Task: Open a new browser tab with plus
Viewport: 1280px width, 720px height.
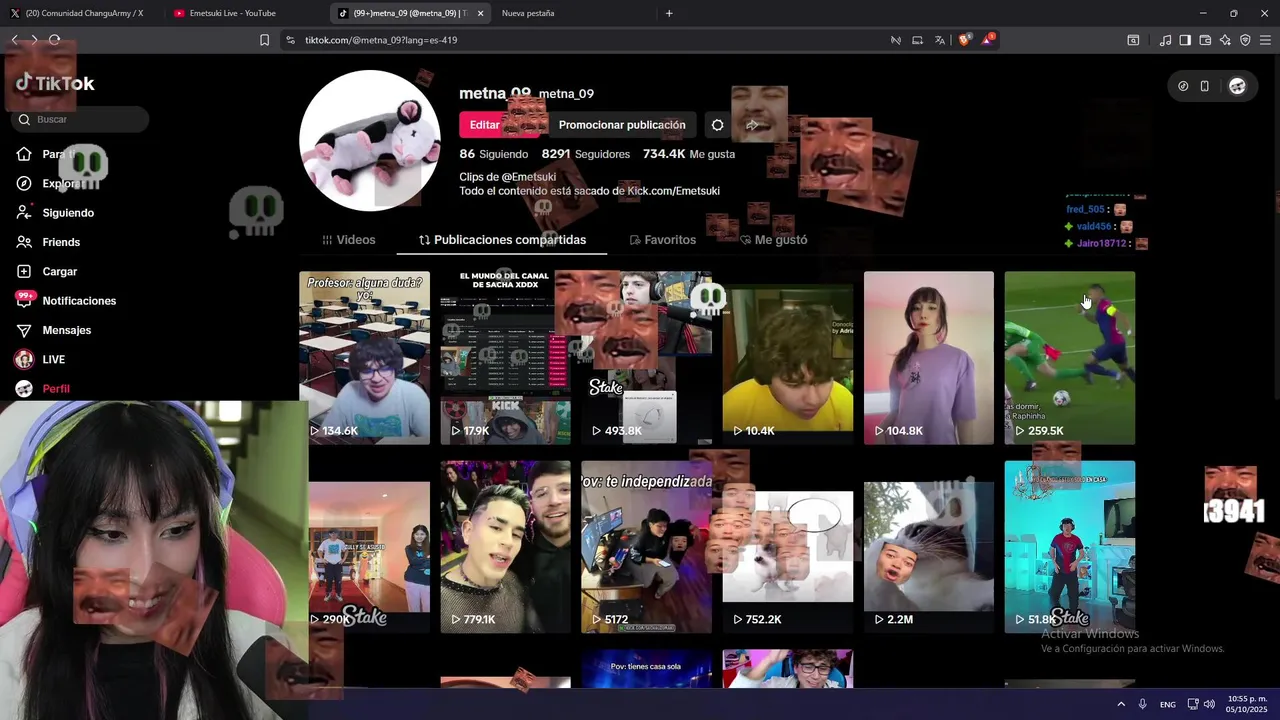Action: (669, 13)
